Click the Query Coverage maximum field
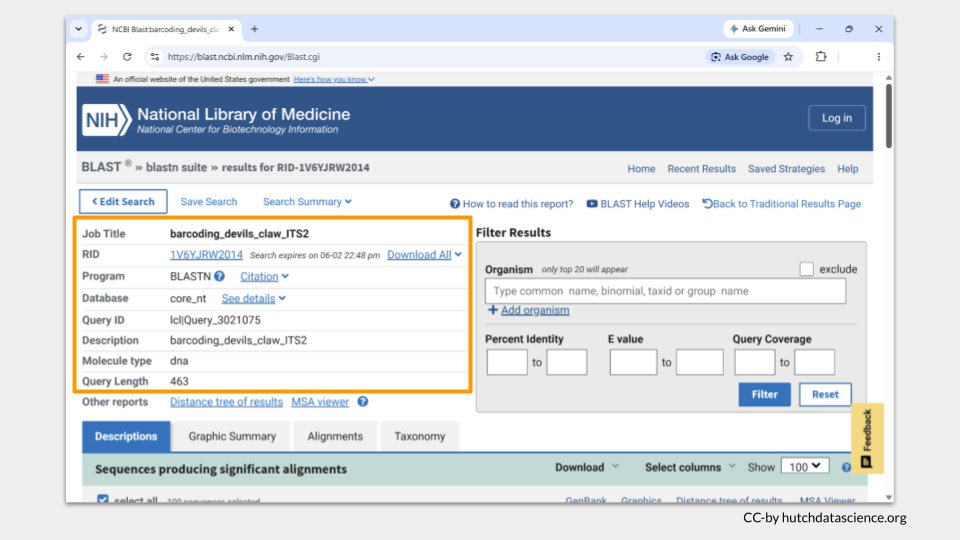 [x=814, y=362]
